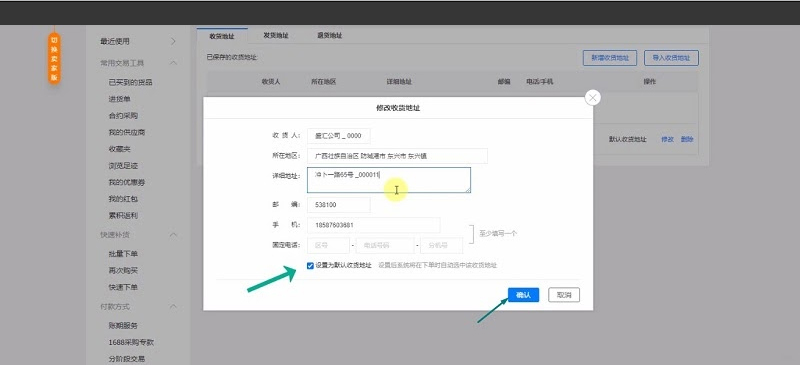Click the 导入收货地址 button
Image resolution: width=800 pixels, height=365 pixels.
click(x=671, y=58)
